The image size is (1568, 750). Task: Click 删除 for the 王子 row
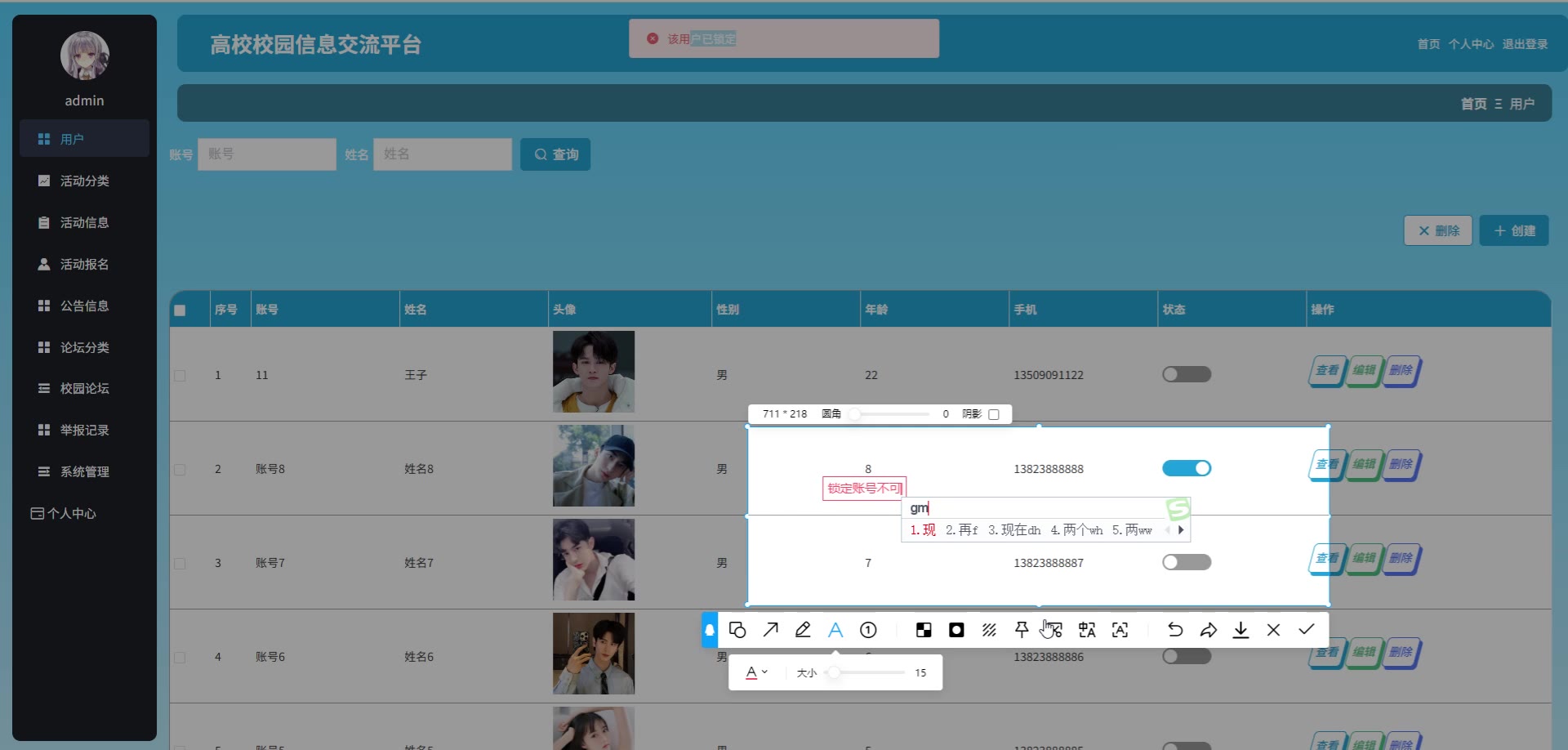[x=1401, y=371]
